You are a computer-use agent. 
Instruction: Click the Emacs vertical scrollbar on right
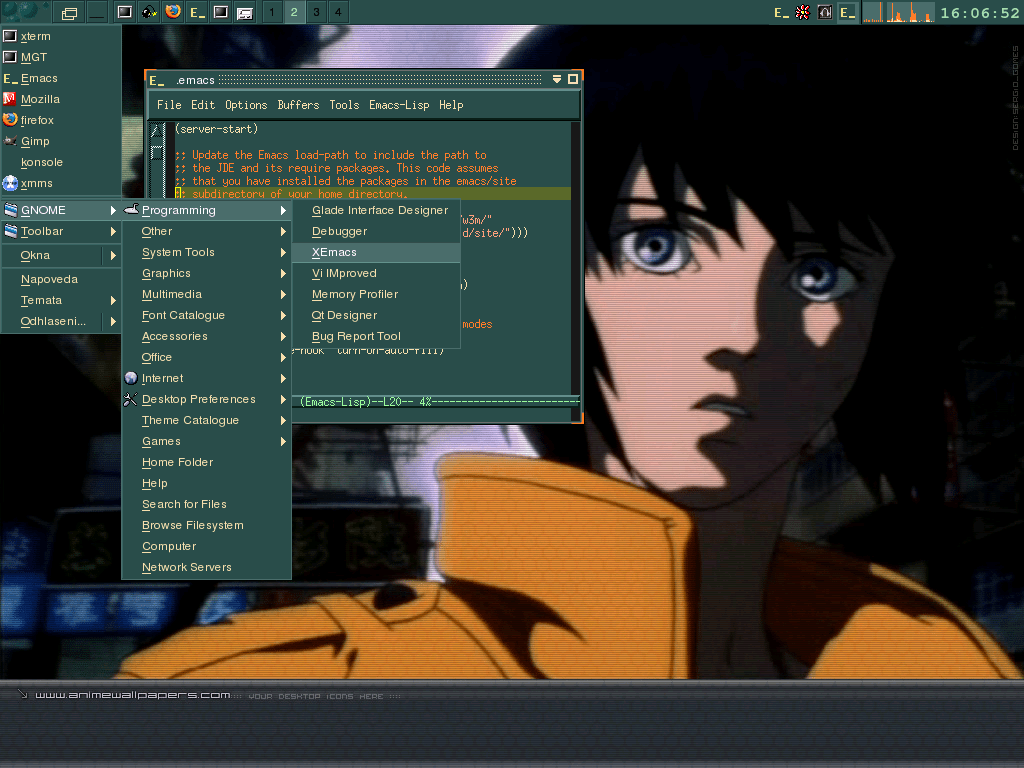click(x=575, y=258)
